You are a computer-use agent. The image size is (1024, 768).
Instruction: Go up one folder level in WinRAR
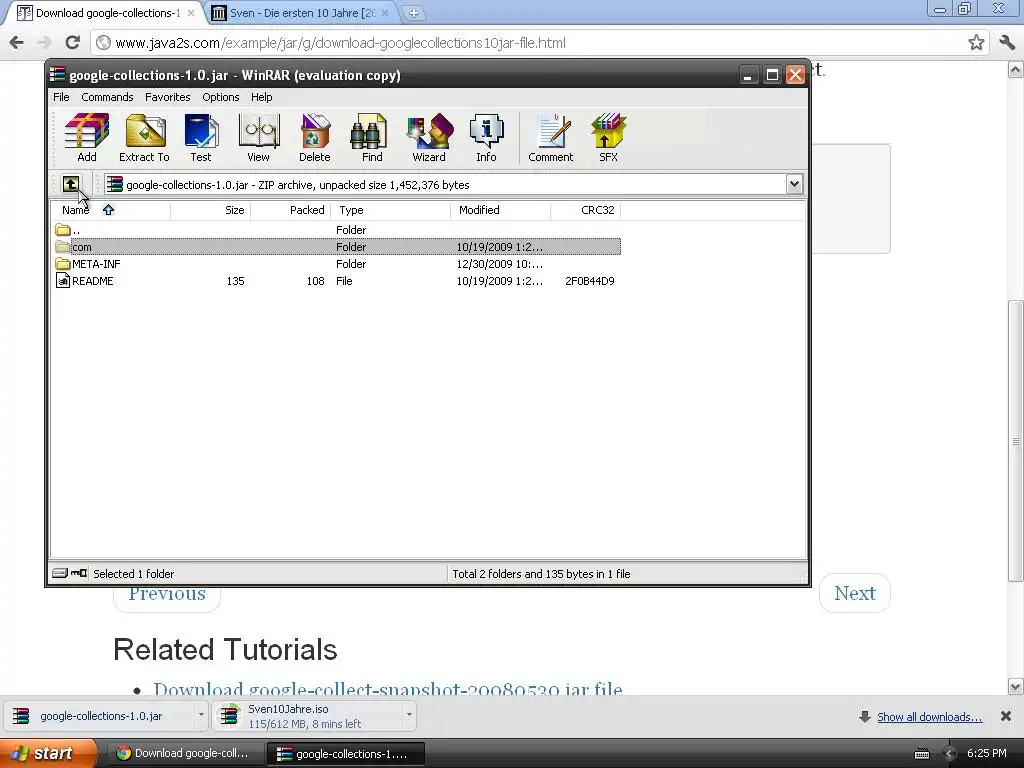click(71, 184)
